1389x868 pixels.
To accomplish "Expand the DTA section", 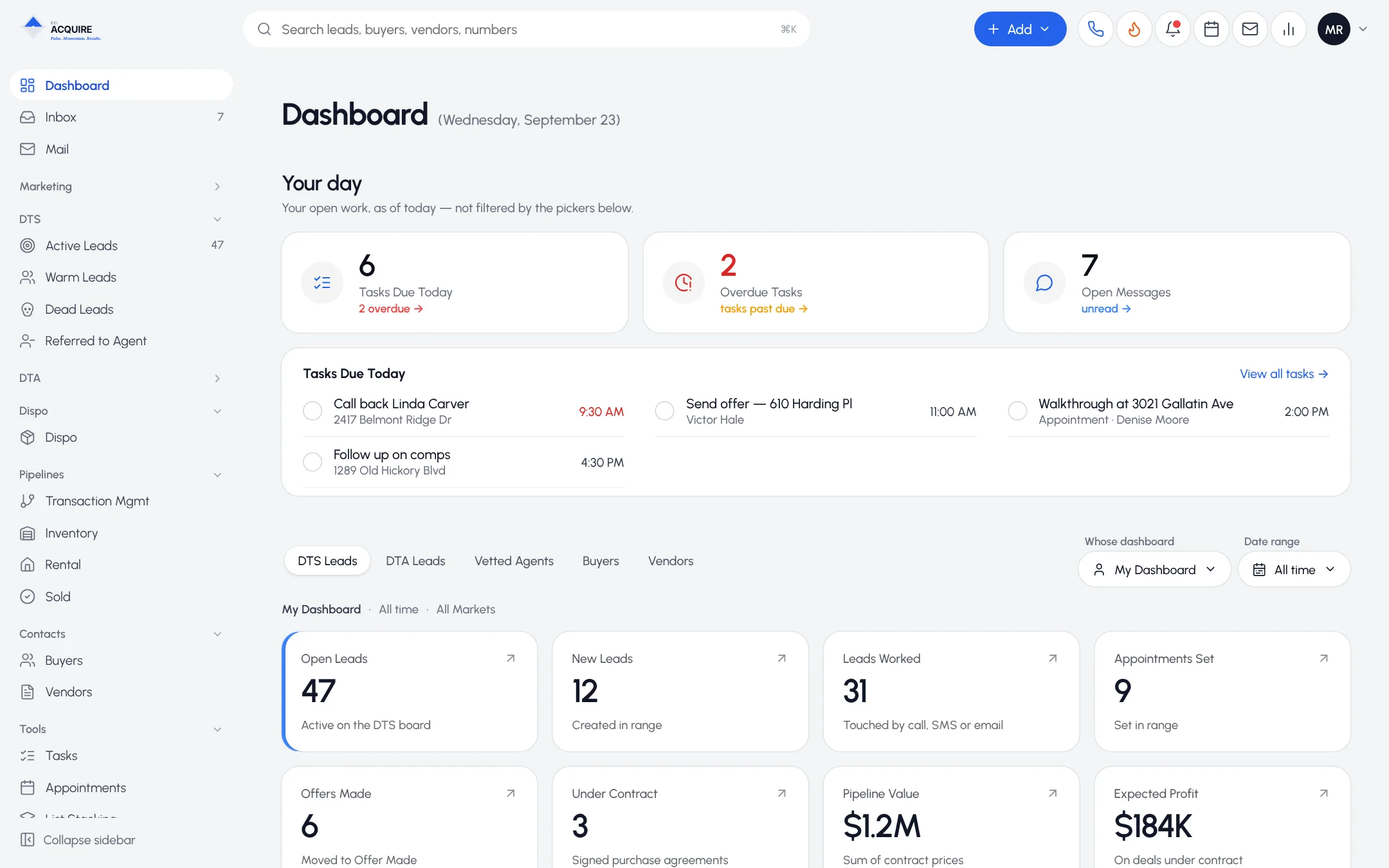I will 122,378.
